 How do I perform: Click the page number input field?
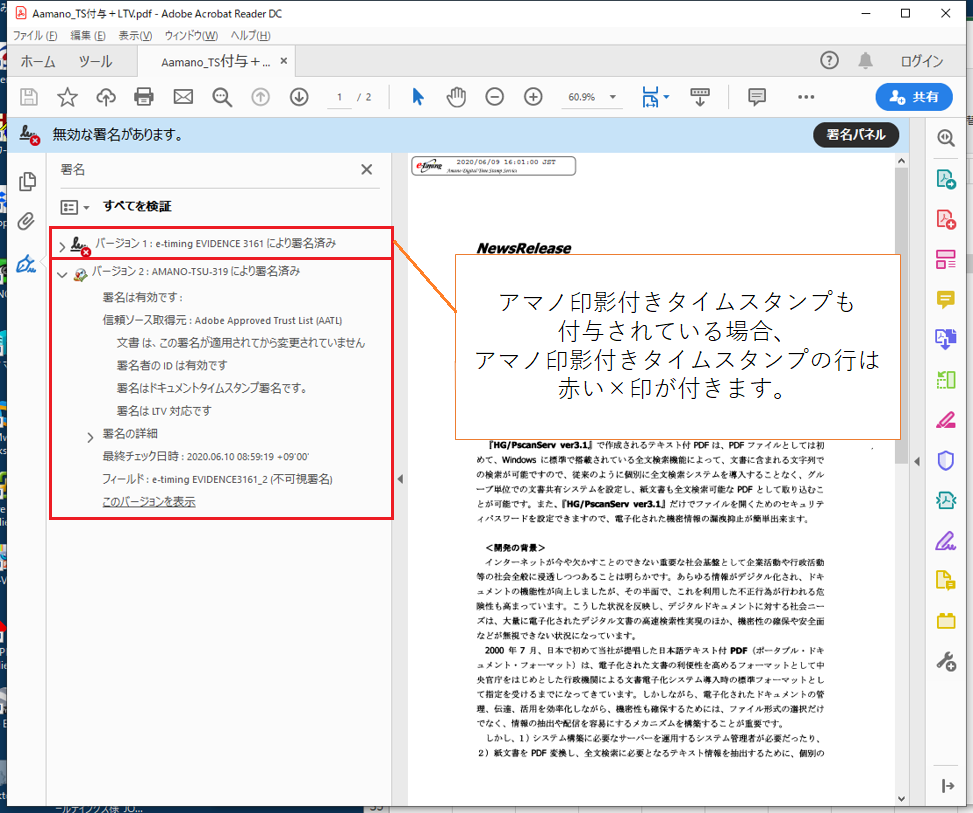pos(339,97)
